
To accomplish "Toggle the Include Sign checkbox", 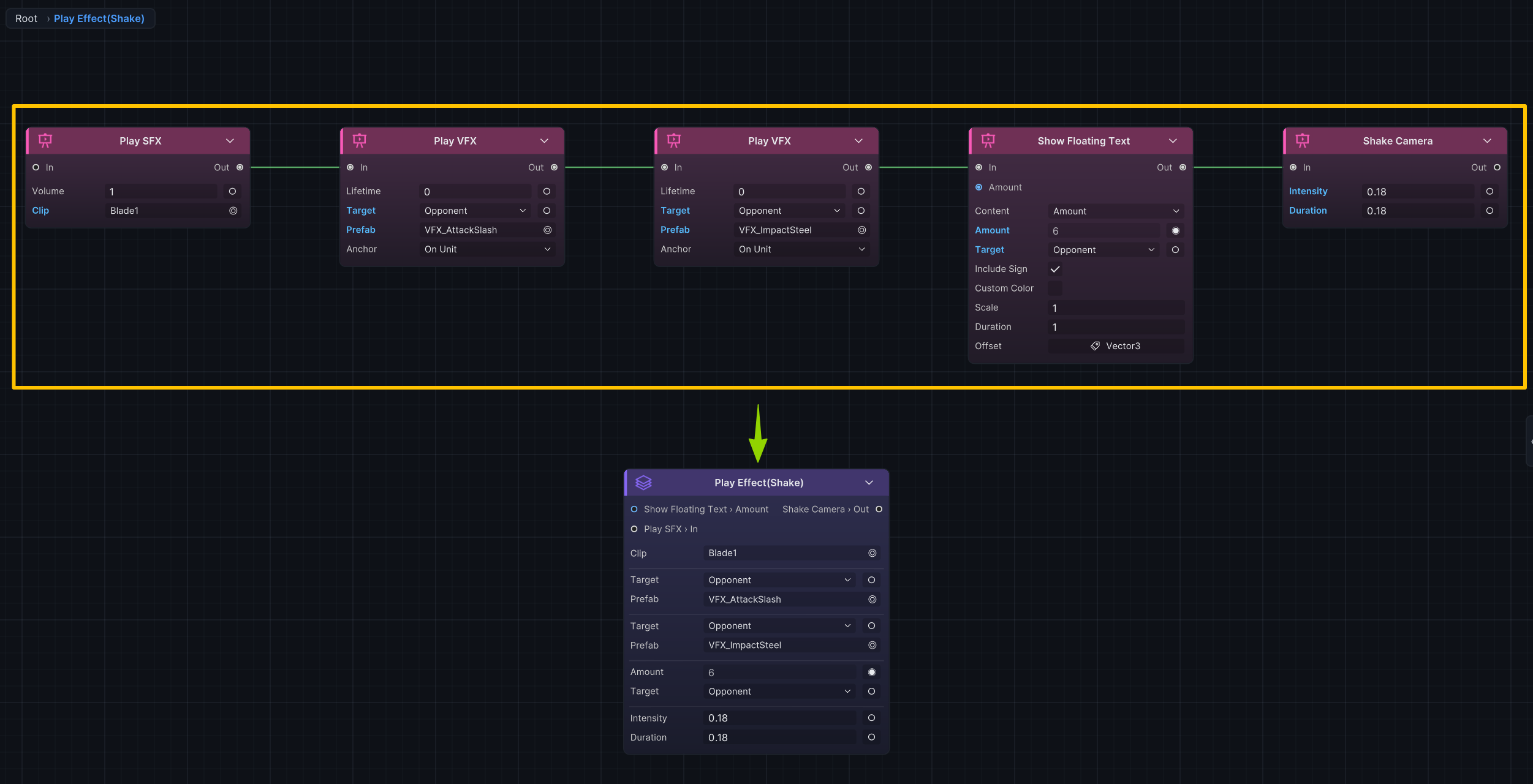I will pos(1055,269).
